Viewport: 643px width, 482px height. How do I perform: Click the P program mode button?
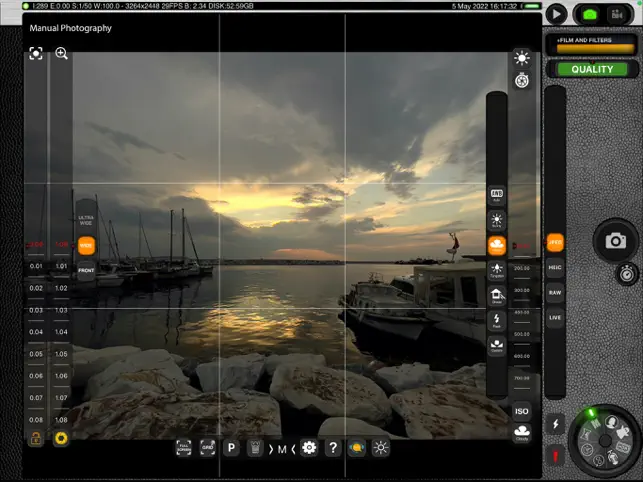tap(231, 448)
